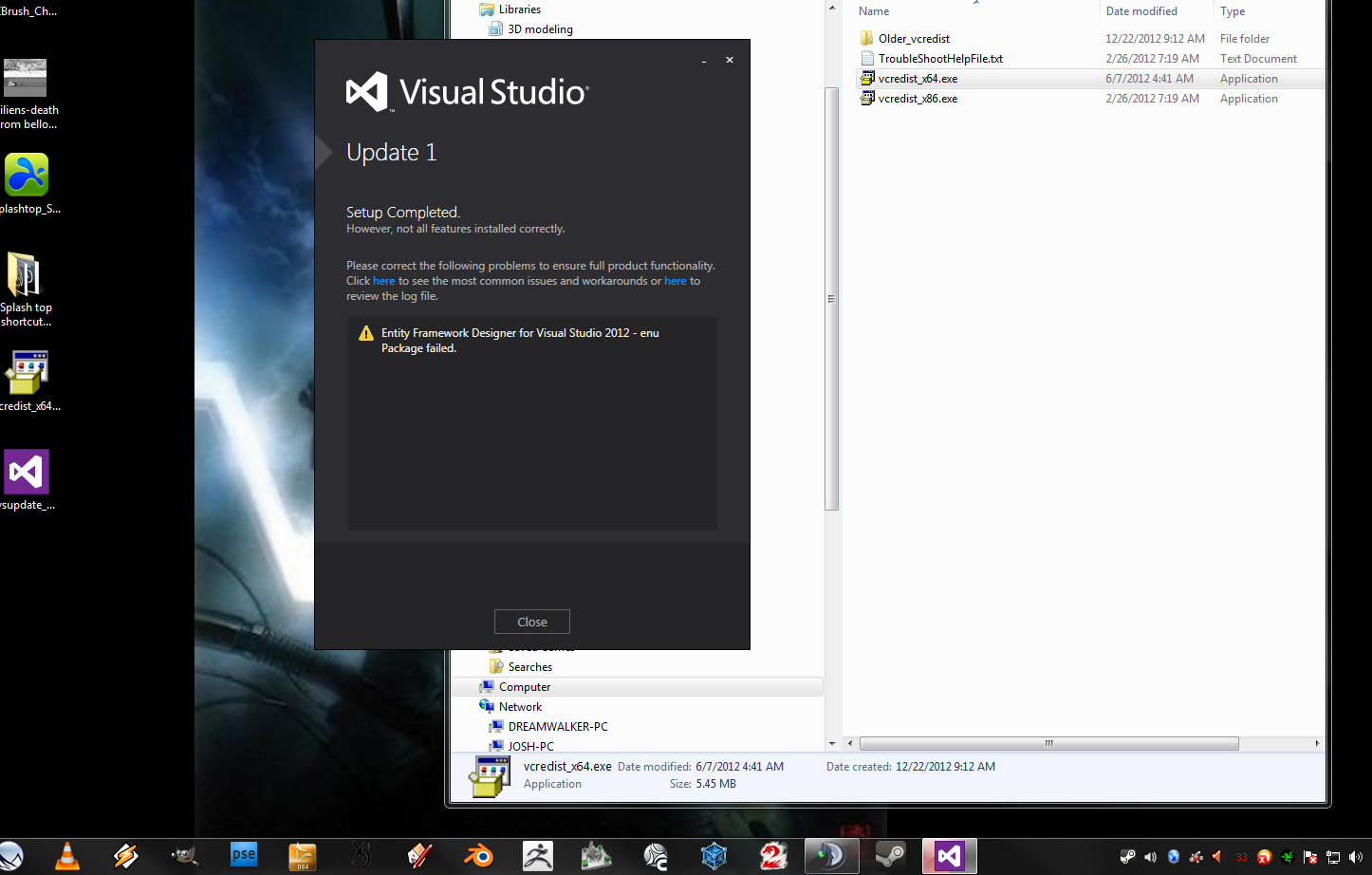The width and height of the screenshot is (1372, 875).
Task: Open the blue globe tray icon
Action: [x=1174, y=857]
